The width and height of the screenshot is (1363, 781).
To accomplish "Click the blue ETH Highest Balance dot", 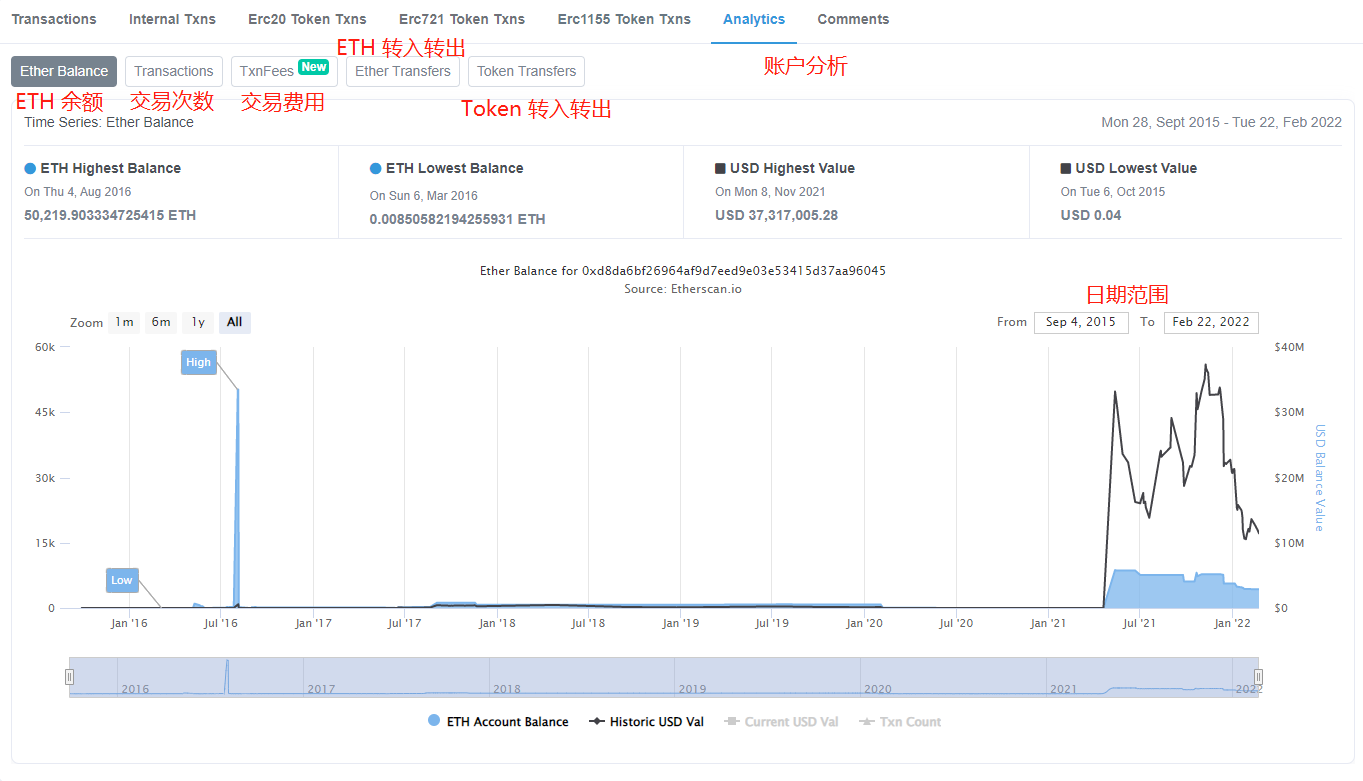I will click(30, 168).
